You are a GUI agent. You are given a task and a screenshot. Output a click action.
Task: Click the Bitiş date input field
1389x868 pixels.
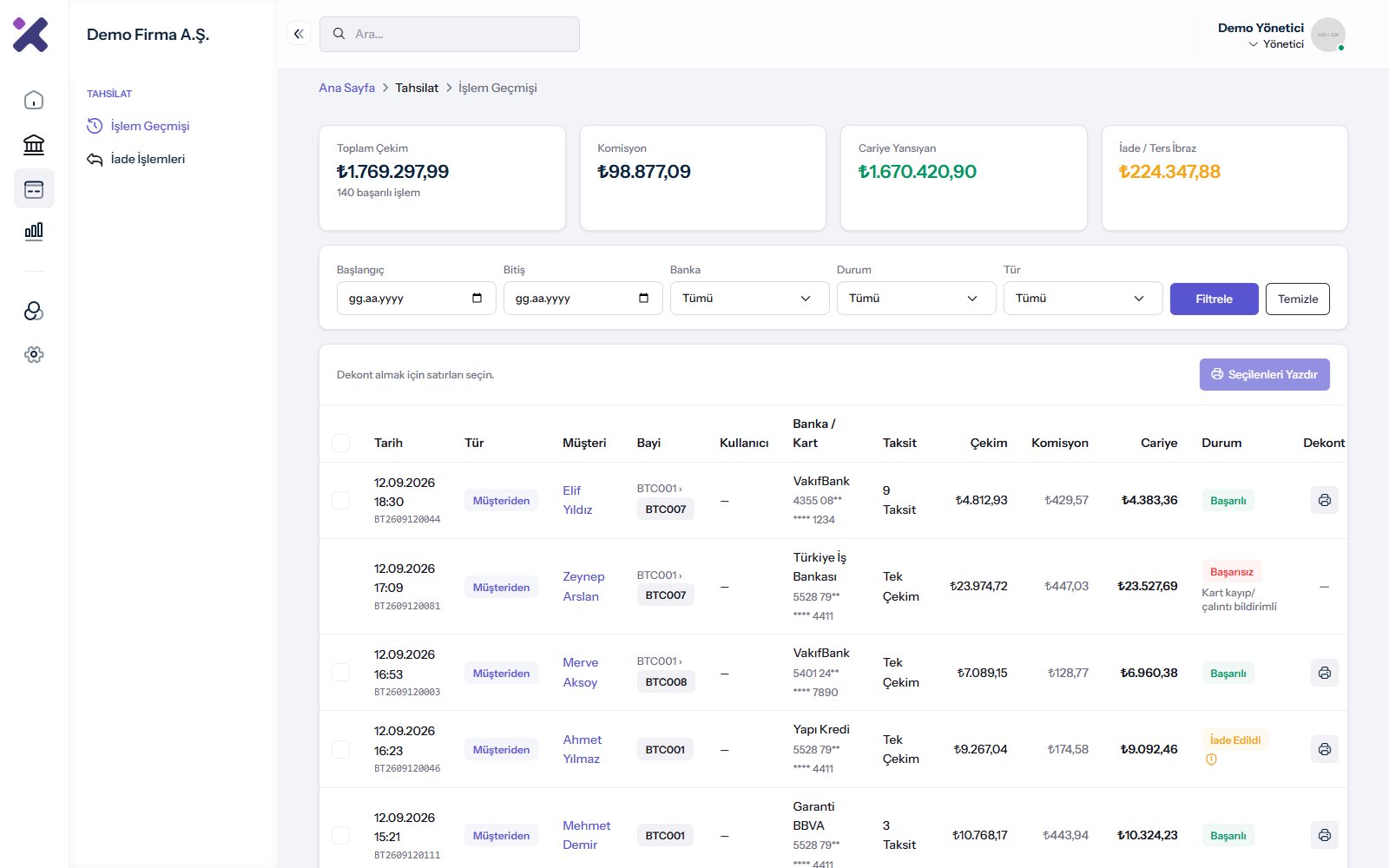click(x=583, y=298)
